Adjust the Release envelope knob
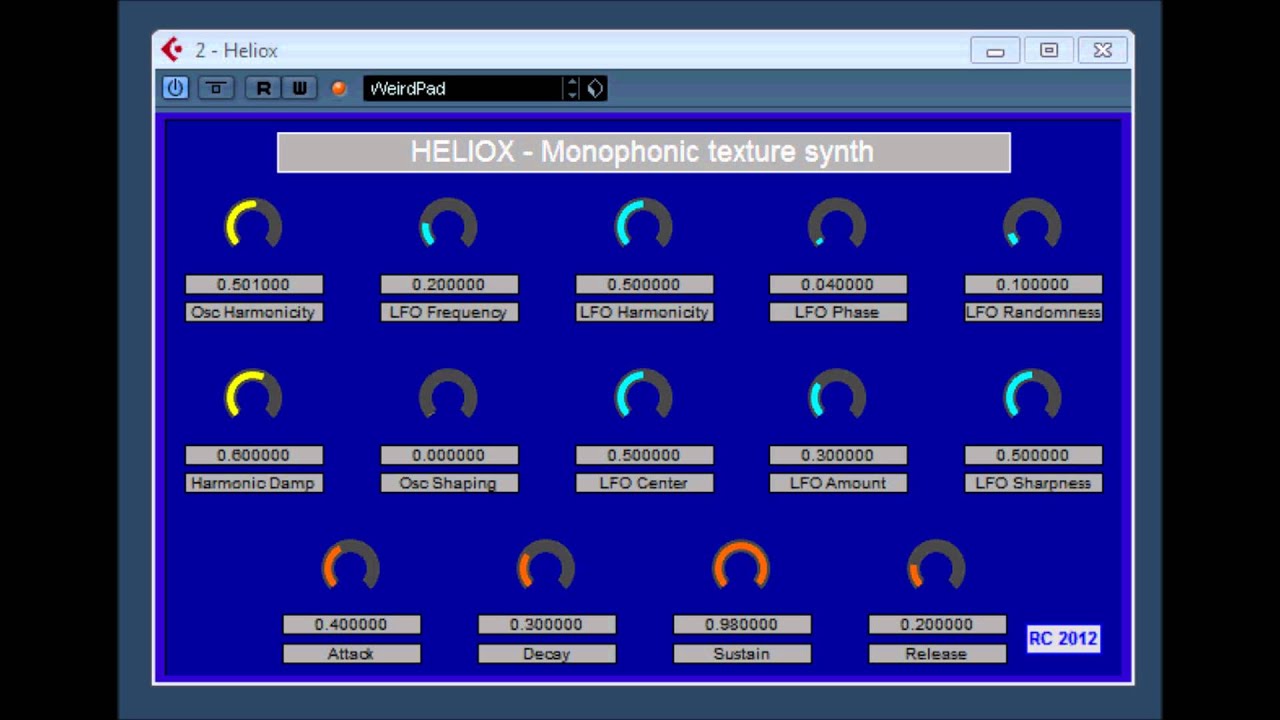The width and height of the screenshot is (1280, 720). [x=936, y=567]
